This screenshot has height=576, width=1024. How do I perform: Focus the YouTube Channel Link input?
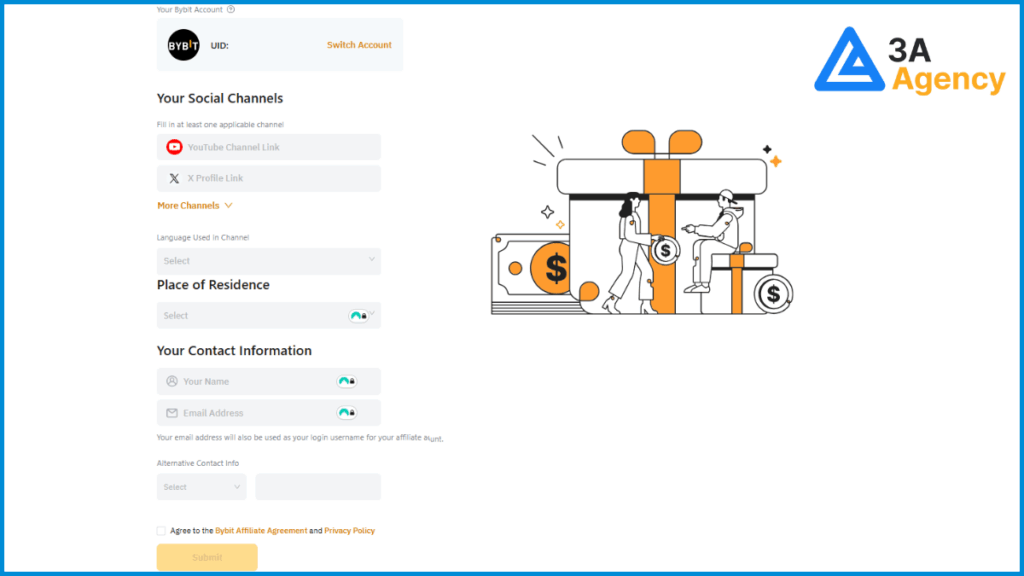click(268, 147)
